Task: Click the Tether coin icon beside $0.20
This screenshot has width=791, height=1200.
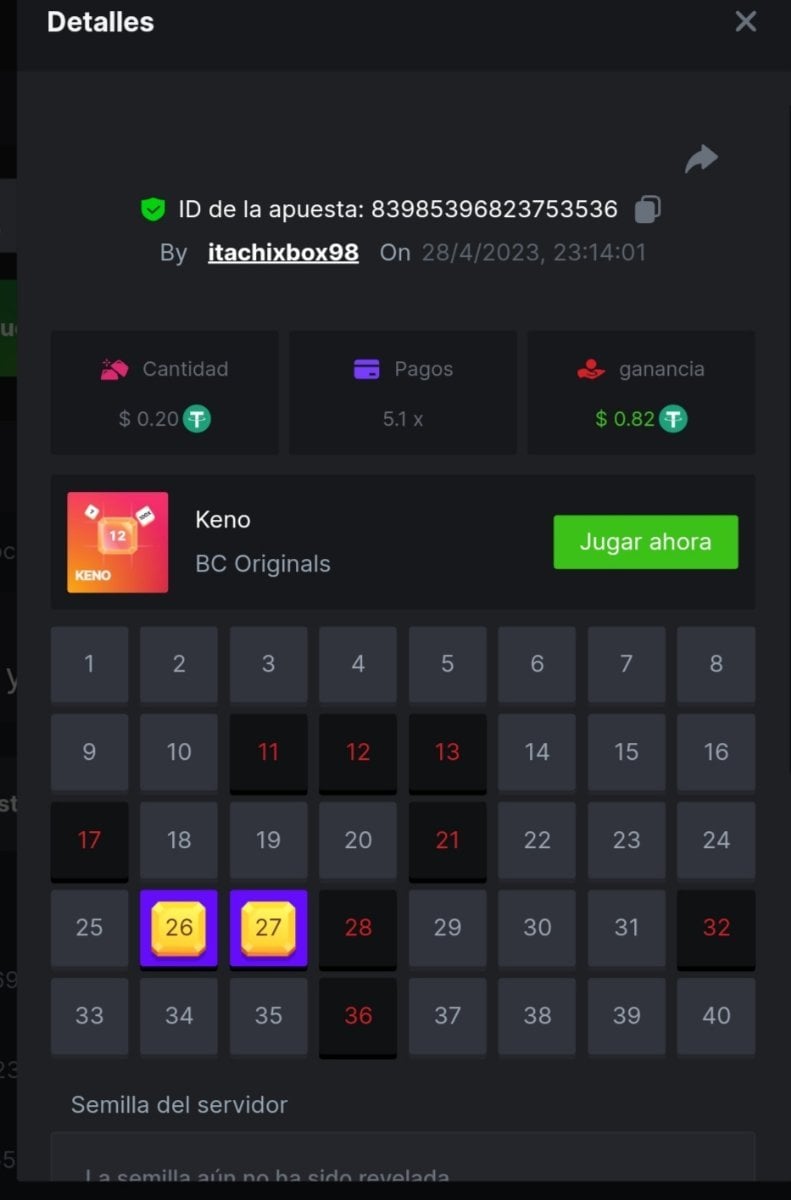Action: click(197, 419)
